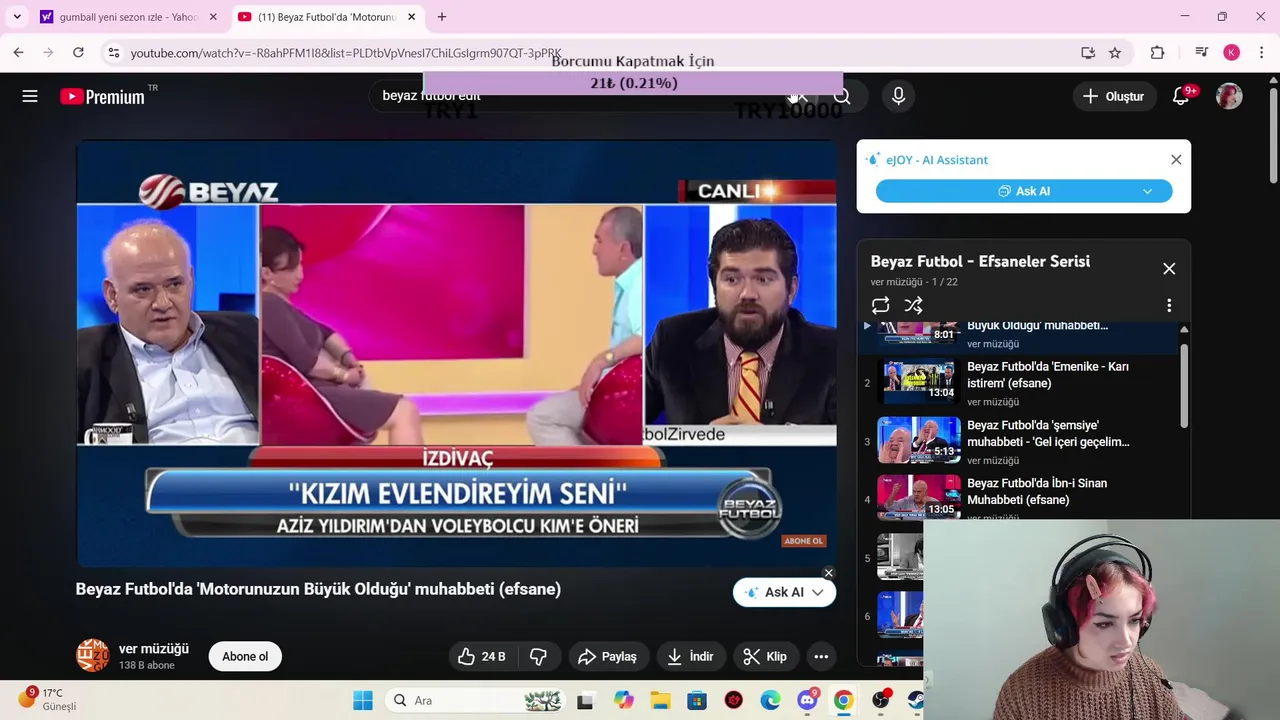Open the 'ver müzüğü' channel avatar
Viewport: 1280px width, 720px height.
tap(93, 656)
